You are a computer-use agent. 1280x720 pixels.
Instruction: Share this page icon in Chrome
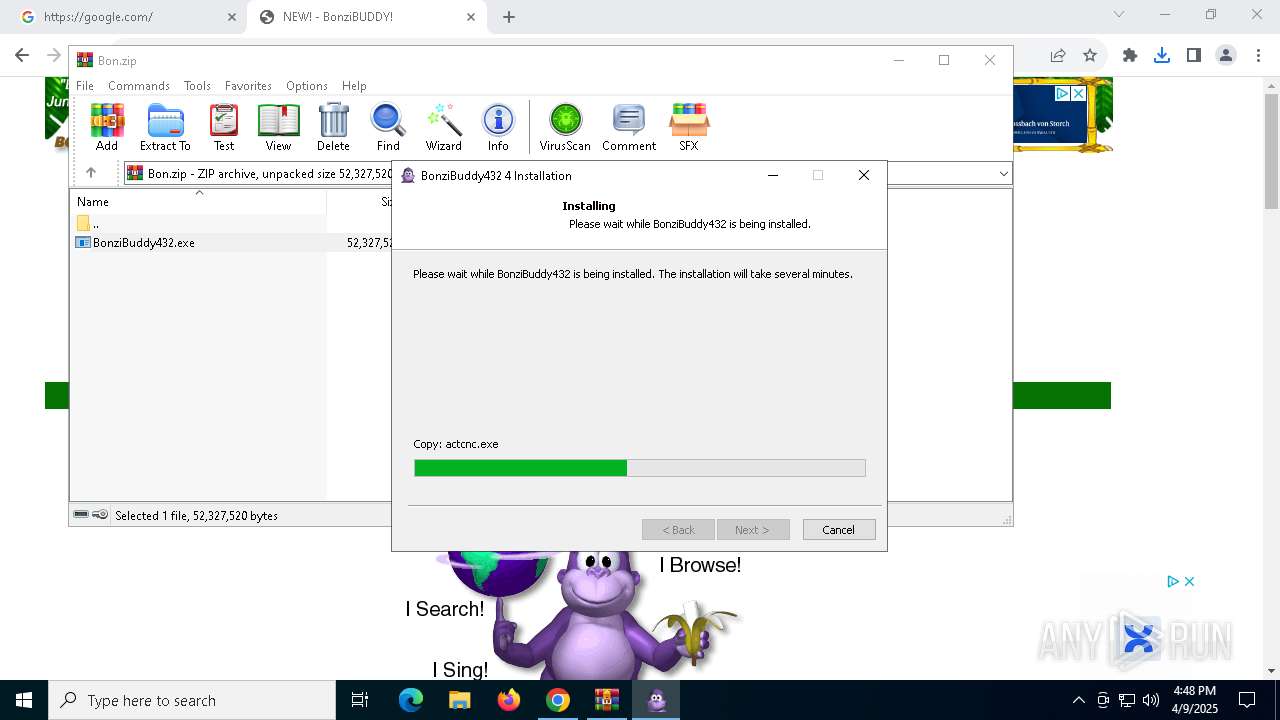(x=1058, y=55)
